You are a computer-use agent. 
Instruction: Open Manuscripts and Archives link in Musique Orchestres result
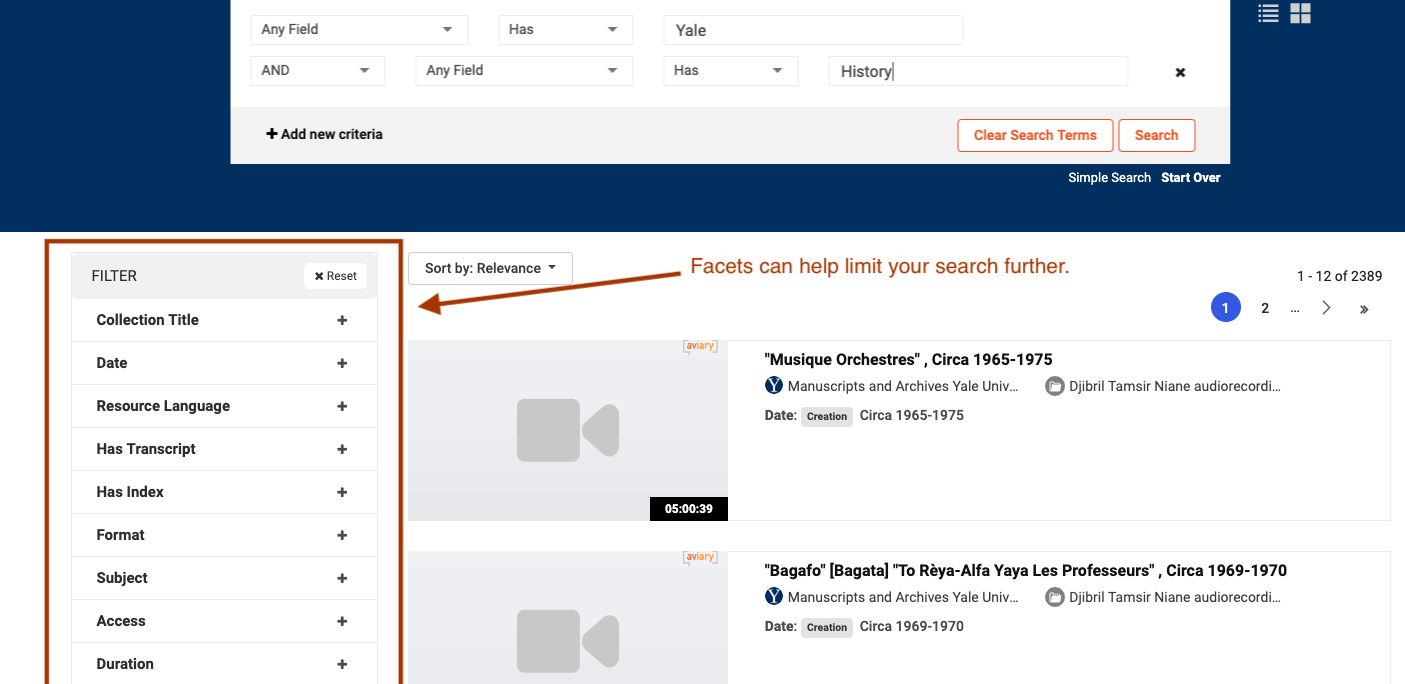point(903,386)
